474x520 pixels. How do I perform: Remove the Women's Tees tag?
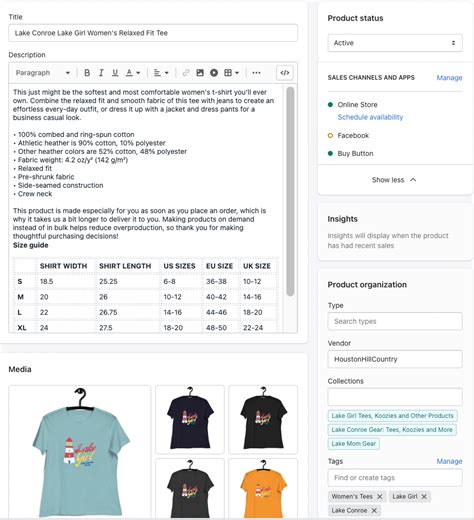click(x=380, y=496)
